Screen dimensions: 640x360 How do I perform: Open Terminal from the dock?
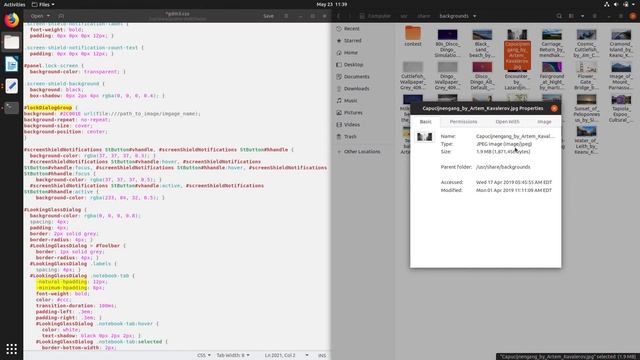tap(11, 108)
